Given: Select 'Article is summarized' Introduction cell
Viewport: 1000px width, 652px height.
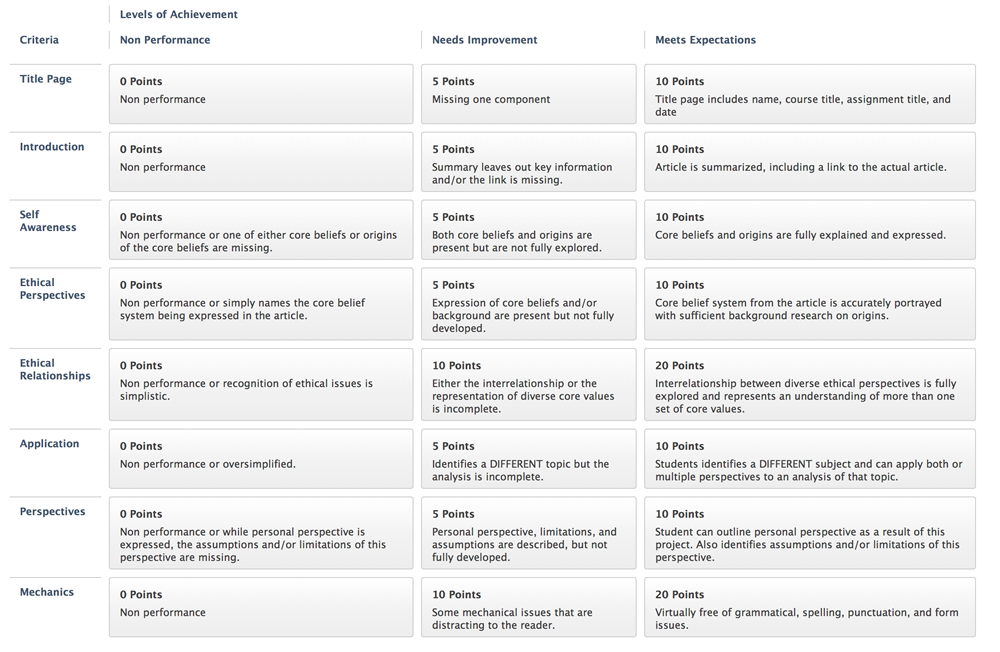Looking at the screenshot, I should coord(809,162).
